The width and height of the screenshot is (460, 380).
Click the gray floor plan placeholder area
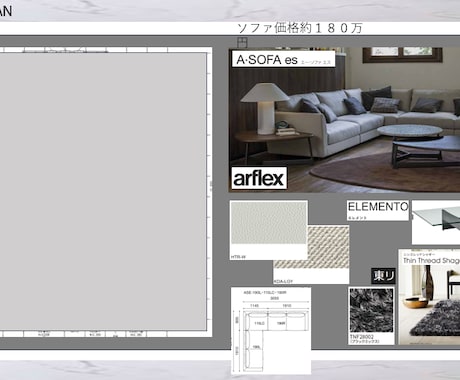point(102,191)
